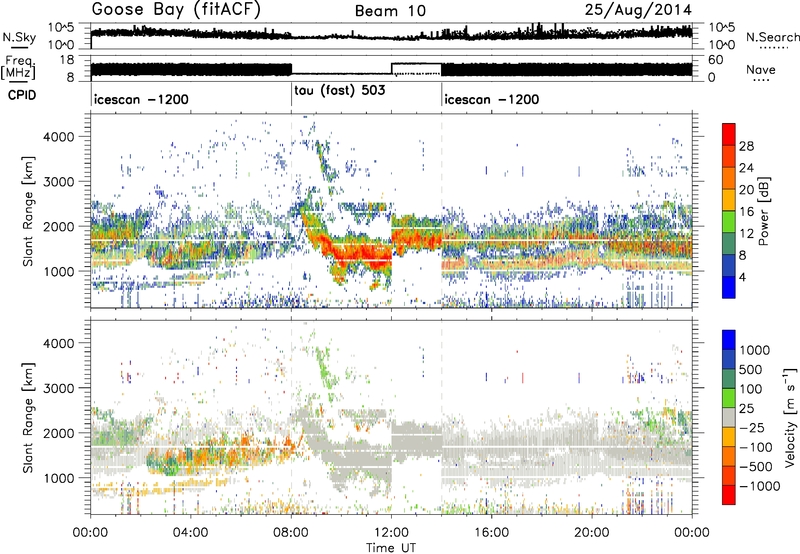The image size is (800, 554).
Task: Click the '20:00' time axis tick label
Action: pos(592,533)
